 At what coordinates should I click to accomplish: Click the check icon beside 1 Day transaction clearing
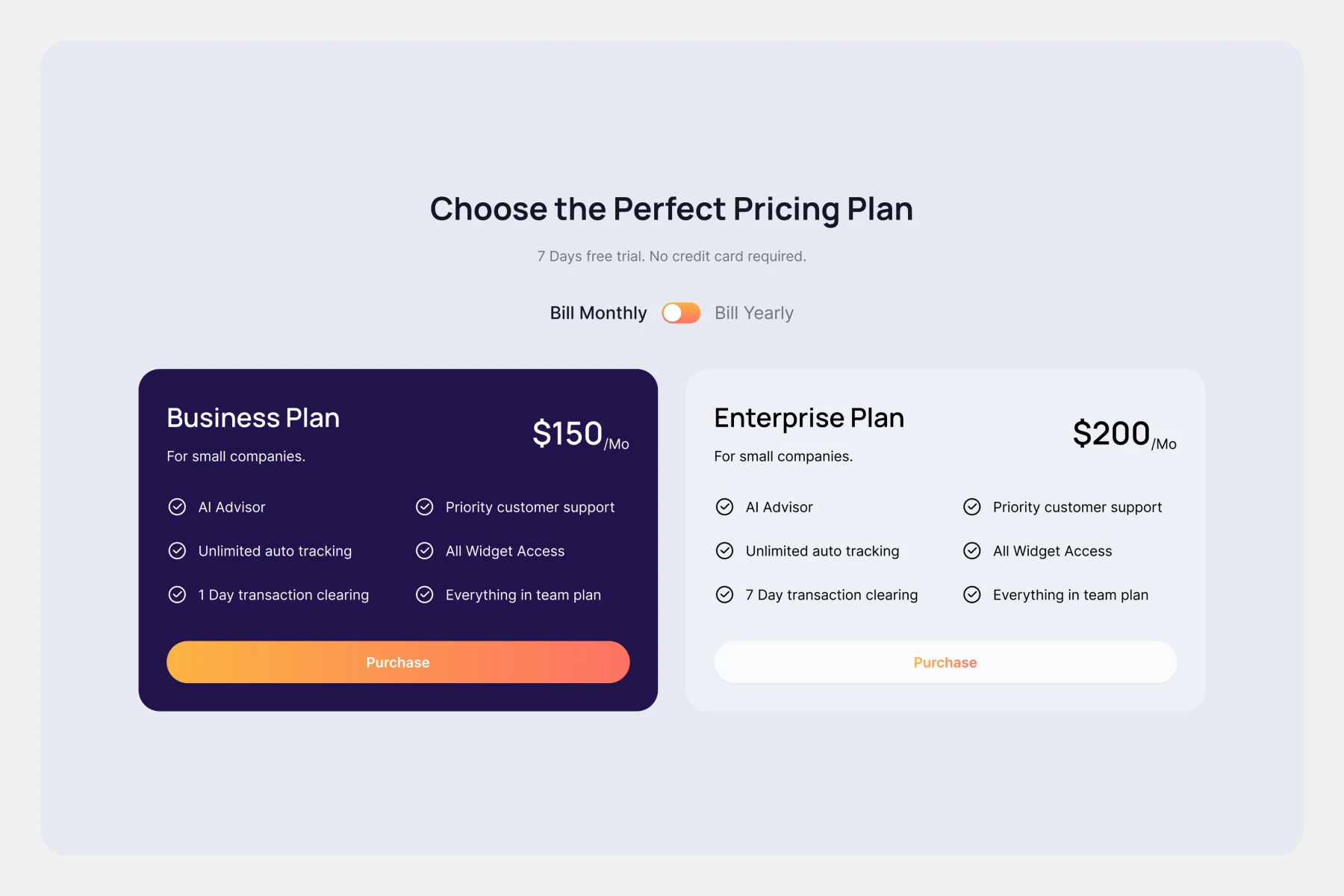(x=177, y=594)
